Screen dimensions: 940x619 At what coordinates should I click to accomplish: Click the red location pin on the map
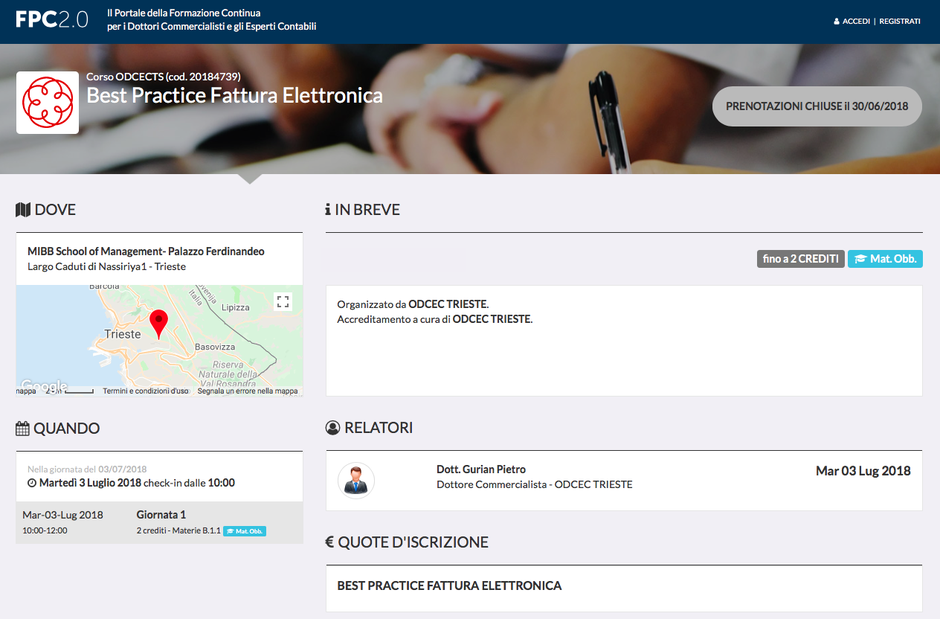tap(158, 324)
